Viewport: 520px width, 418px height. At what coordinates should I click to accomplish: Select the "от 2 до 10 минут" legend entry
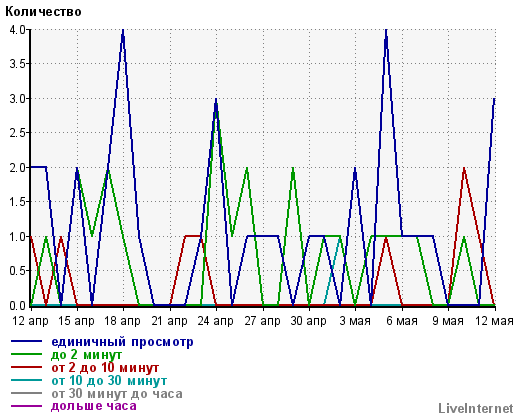pos(105,368)
